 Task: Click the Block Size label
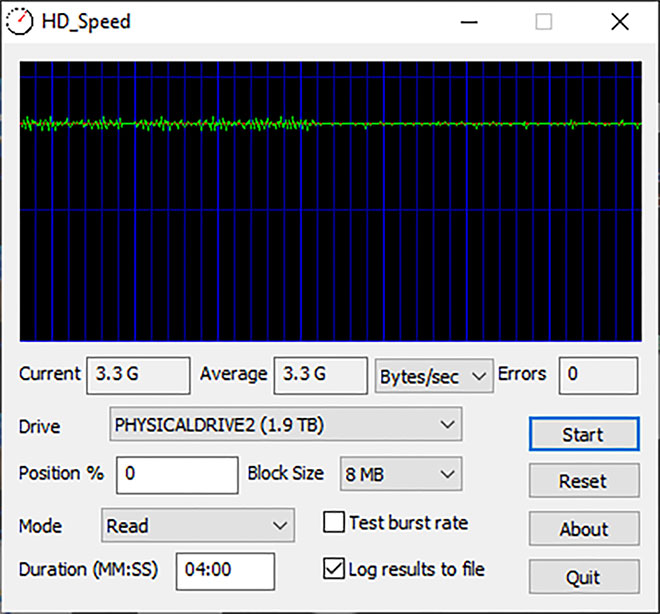tap(285, 473)
